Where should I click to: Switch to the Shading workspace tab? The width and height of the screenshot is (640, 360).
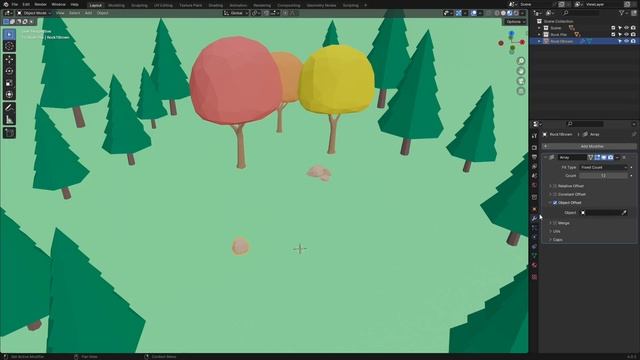[216, 5]
